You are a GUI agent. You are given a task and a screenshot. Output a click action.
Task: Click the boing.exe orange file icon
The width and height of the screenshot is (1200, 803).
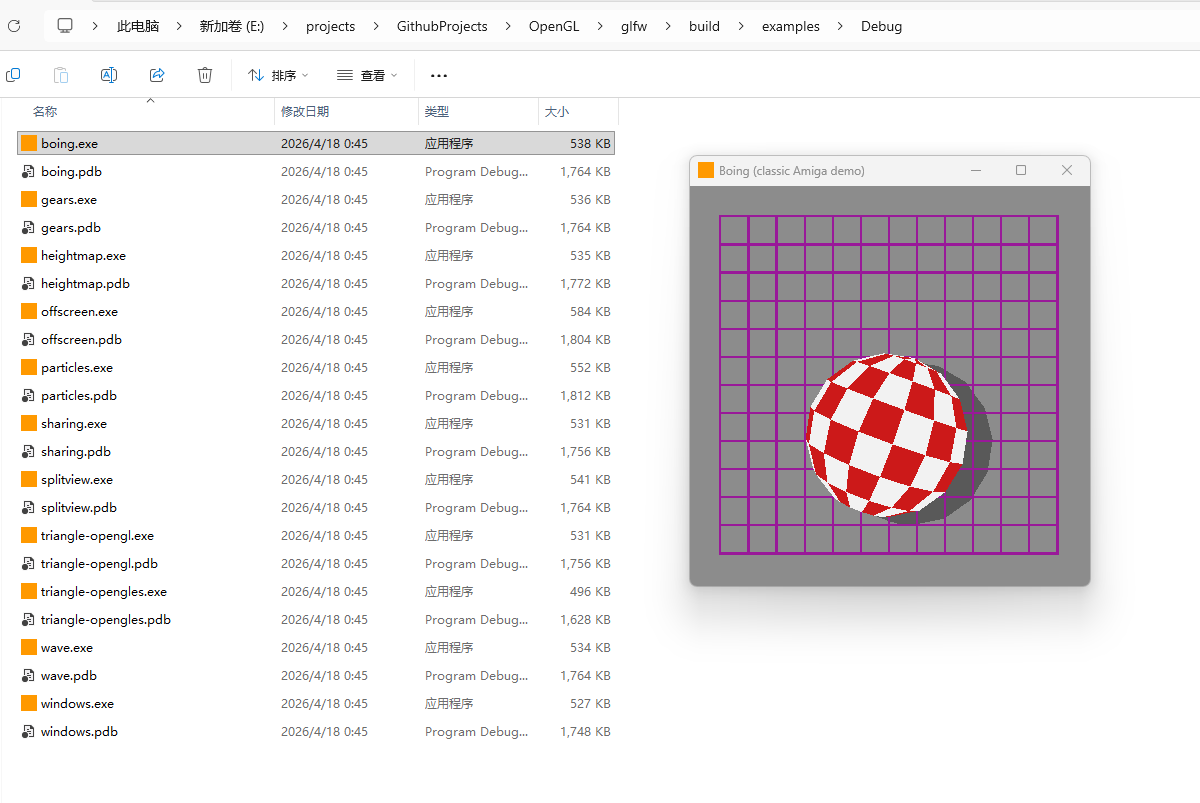click(x=29, y=143)
